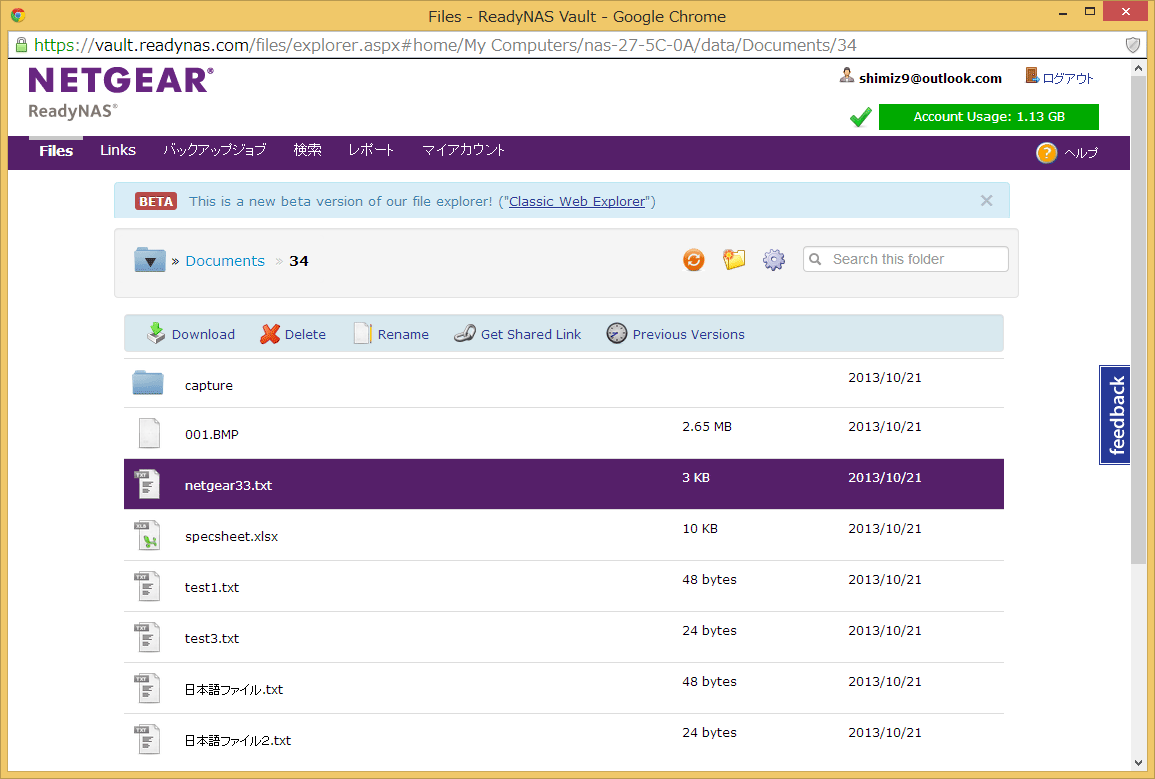The width and height of the screenshot is (1155, 779).
Task: Open Previous Versions clock icon
Action: coord(617,334)
